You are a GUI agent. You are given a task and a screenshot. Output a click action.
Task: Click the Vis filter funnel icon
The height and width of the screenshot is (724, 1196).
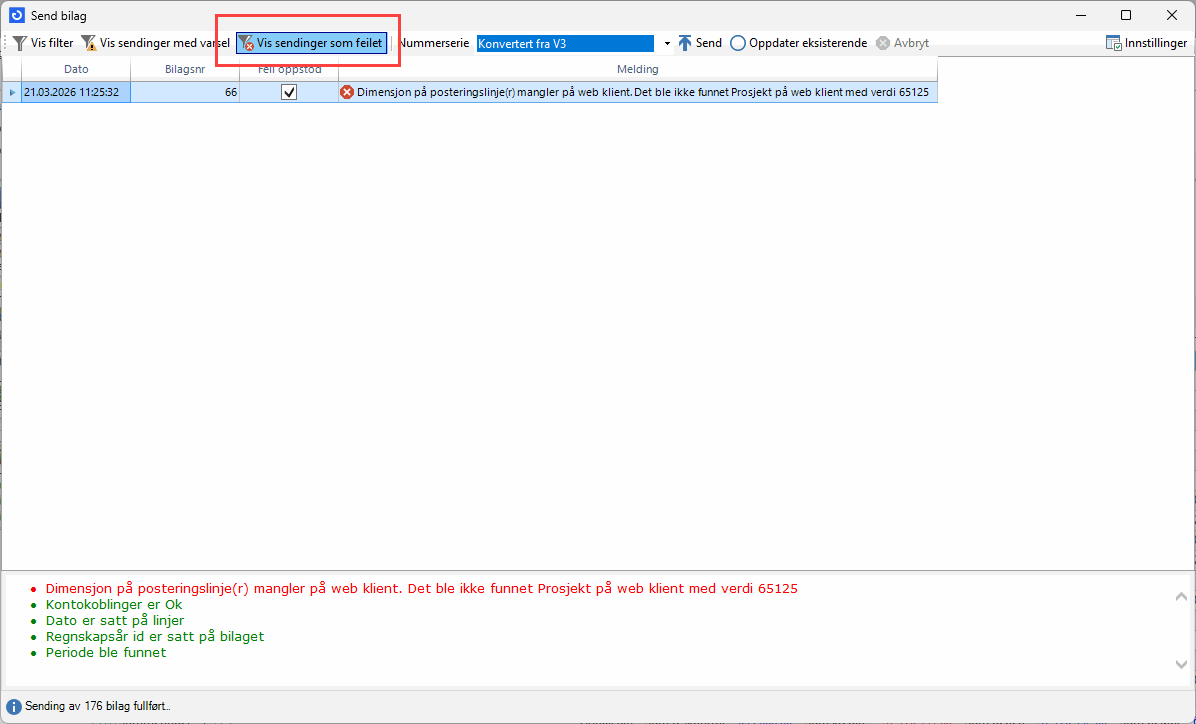coord(19,44)
